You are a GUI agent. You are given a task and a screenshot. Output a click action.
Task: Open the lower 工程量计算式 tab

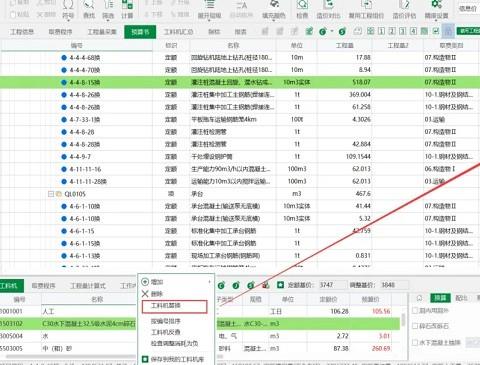pos(88,286)
